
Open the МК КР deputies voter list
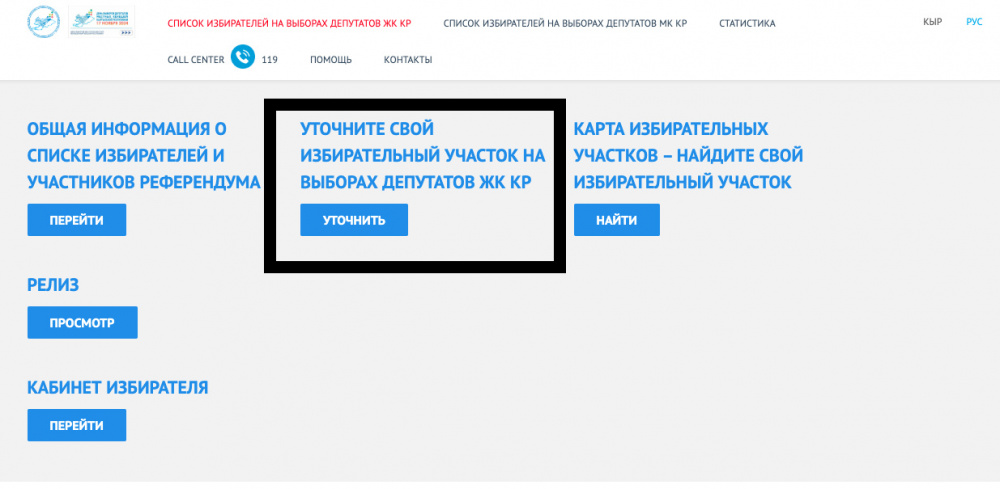click(566, 23)
